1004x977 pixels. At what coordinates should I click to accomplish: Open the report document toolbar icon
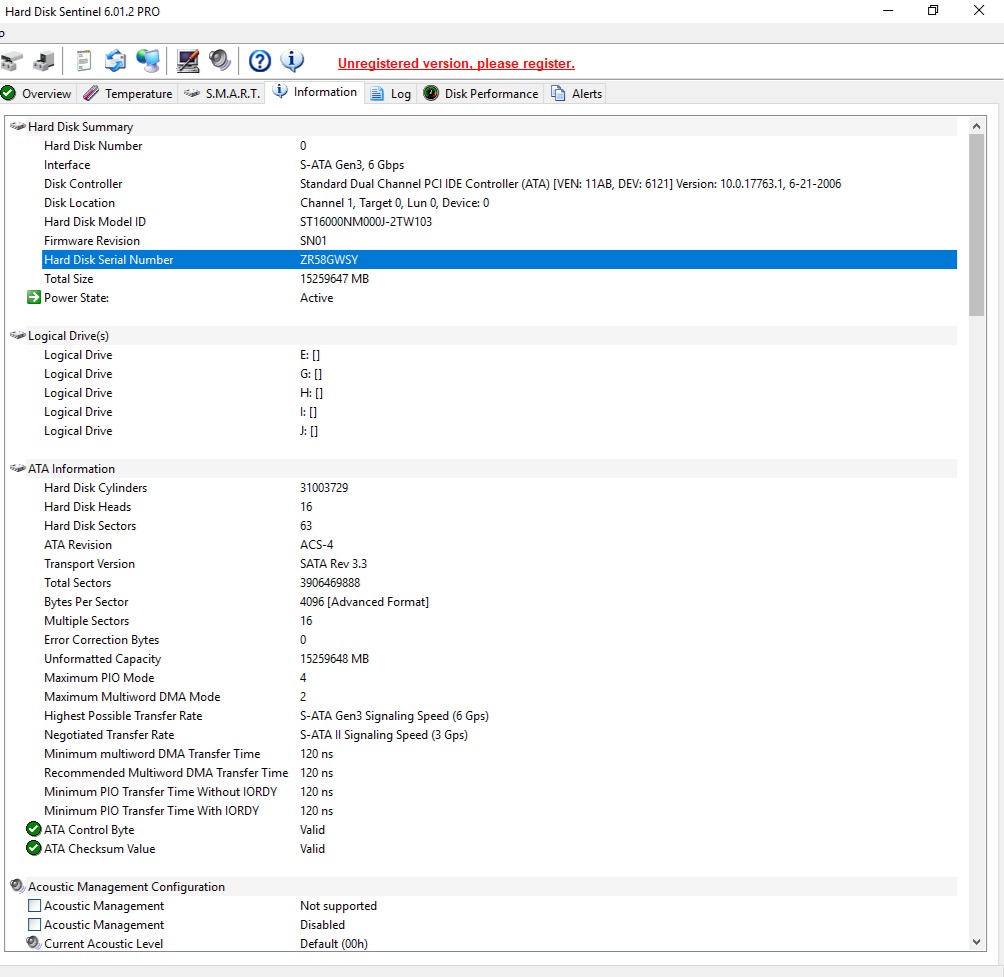83,61
